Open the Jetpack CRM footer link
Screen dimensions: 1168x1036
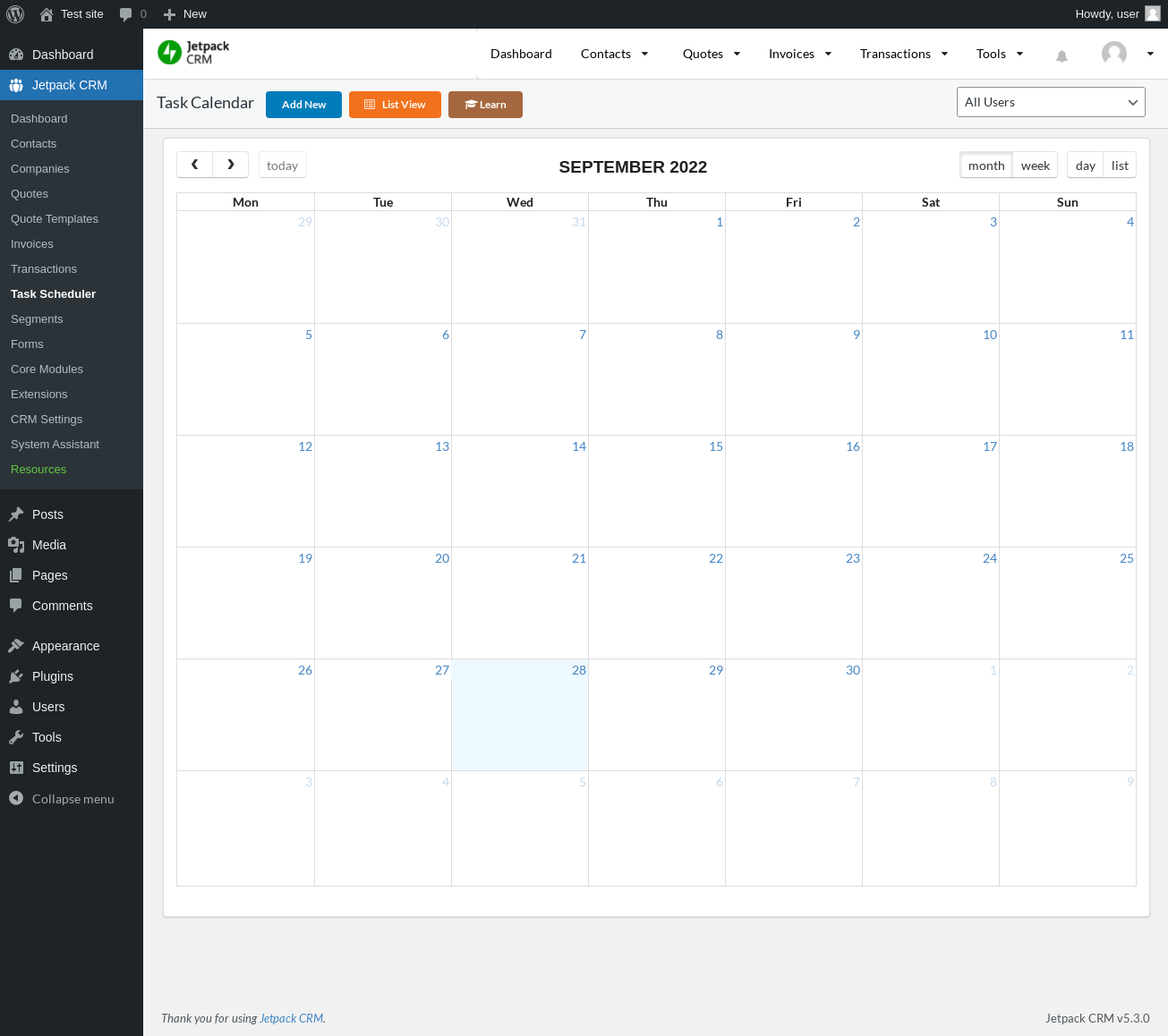(291, 1018)
